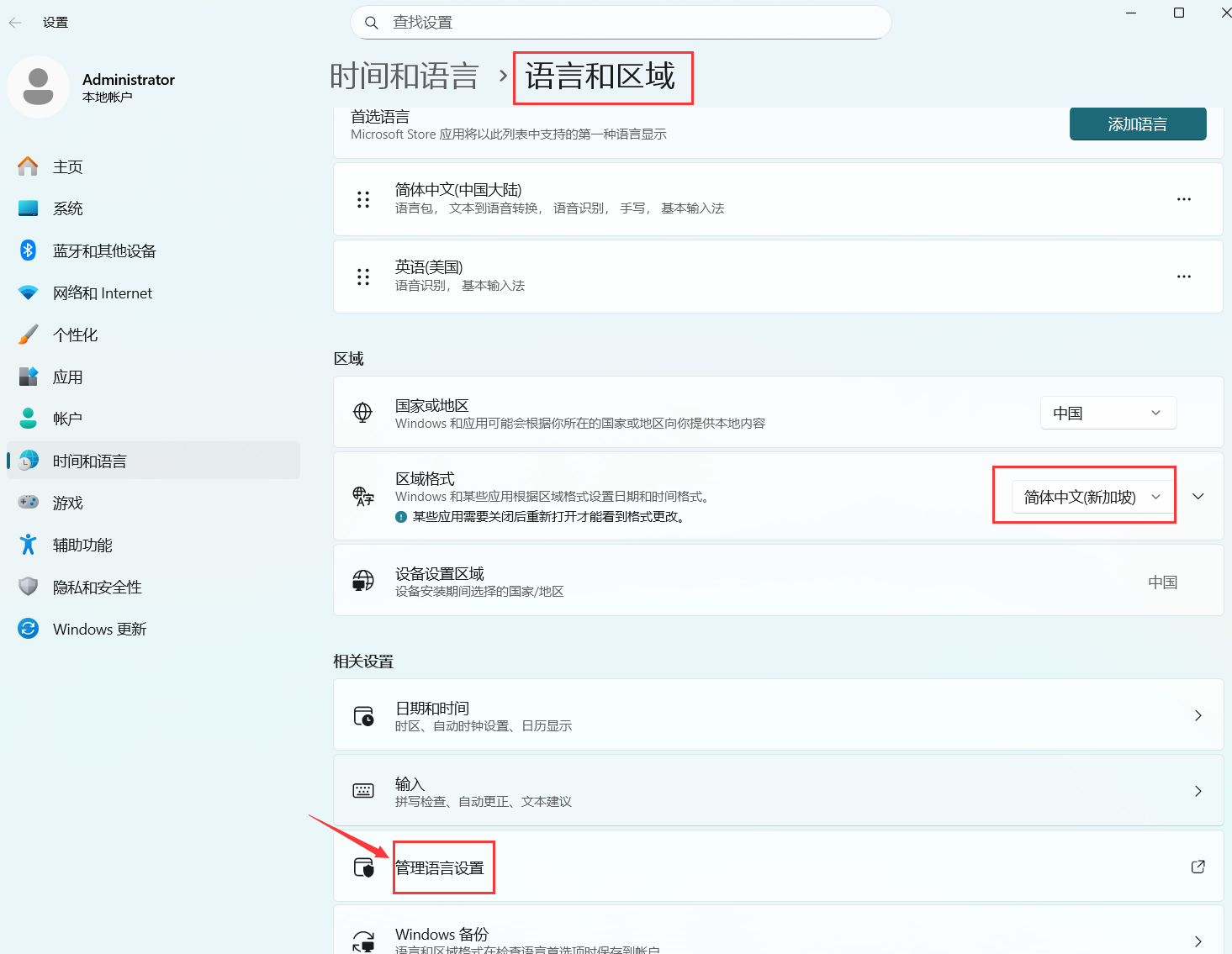Click external link icon for 管理语言设置

1198,867
